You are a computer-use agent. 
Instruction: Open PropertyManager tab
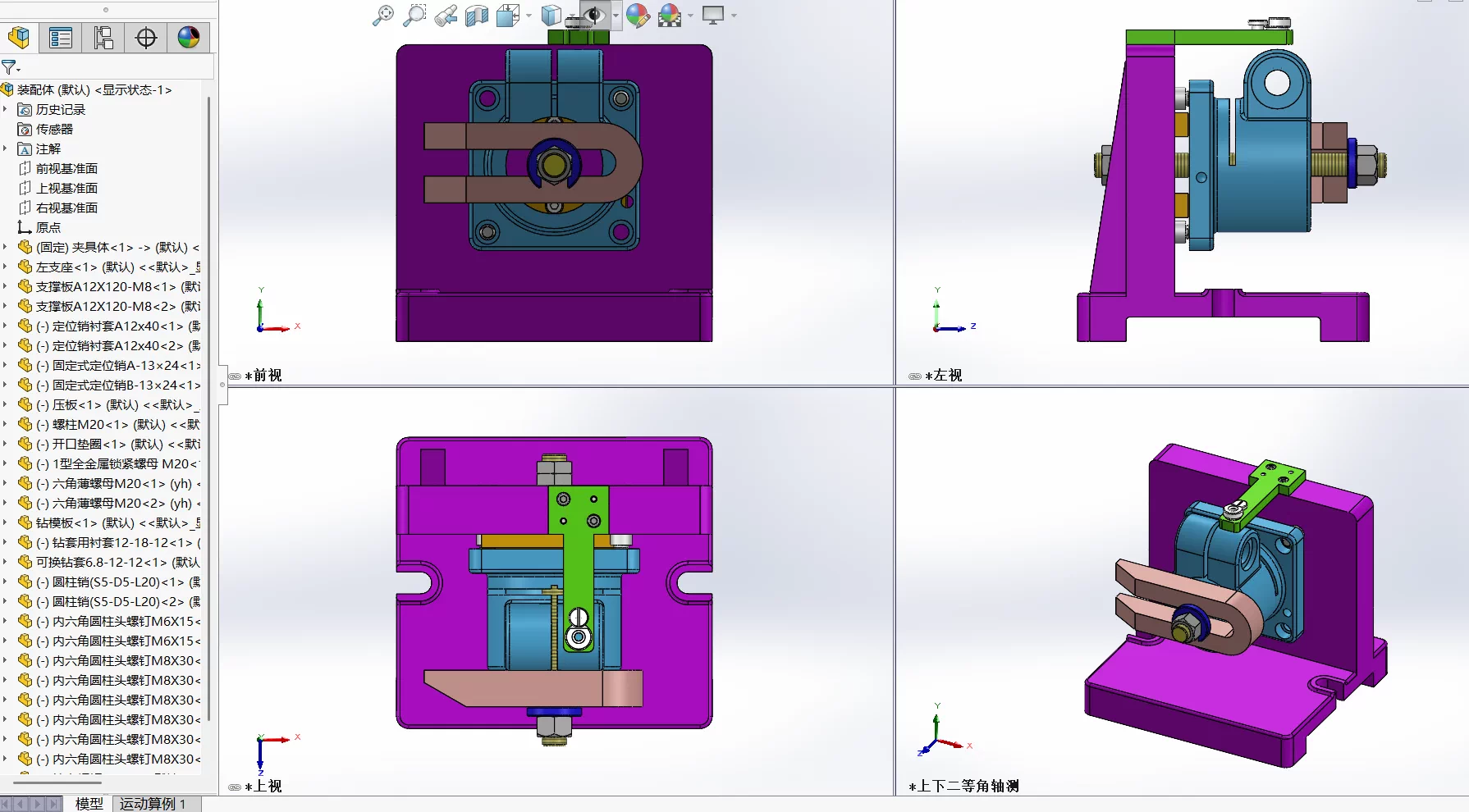point(61,38)
